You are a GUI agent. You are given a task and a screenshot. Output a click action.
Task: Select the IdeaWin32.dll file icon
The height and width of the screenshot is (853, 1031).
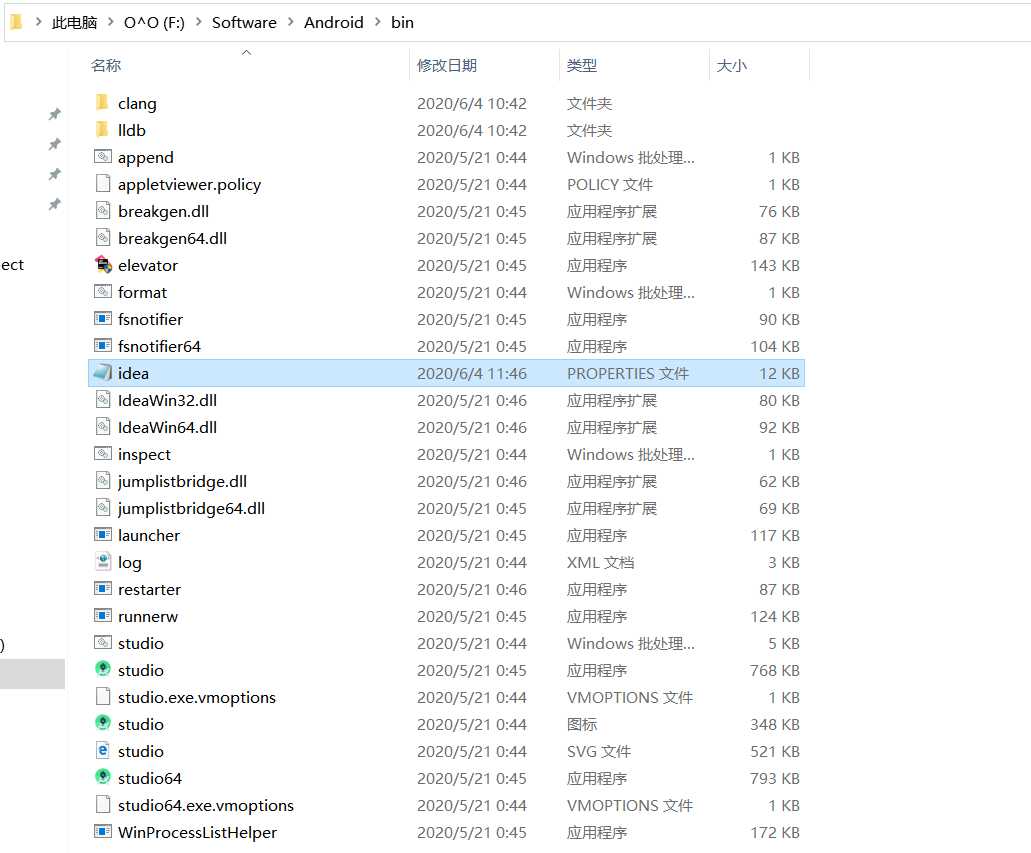coord(103,399)
